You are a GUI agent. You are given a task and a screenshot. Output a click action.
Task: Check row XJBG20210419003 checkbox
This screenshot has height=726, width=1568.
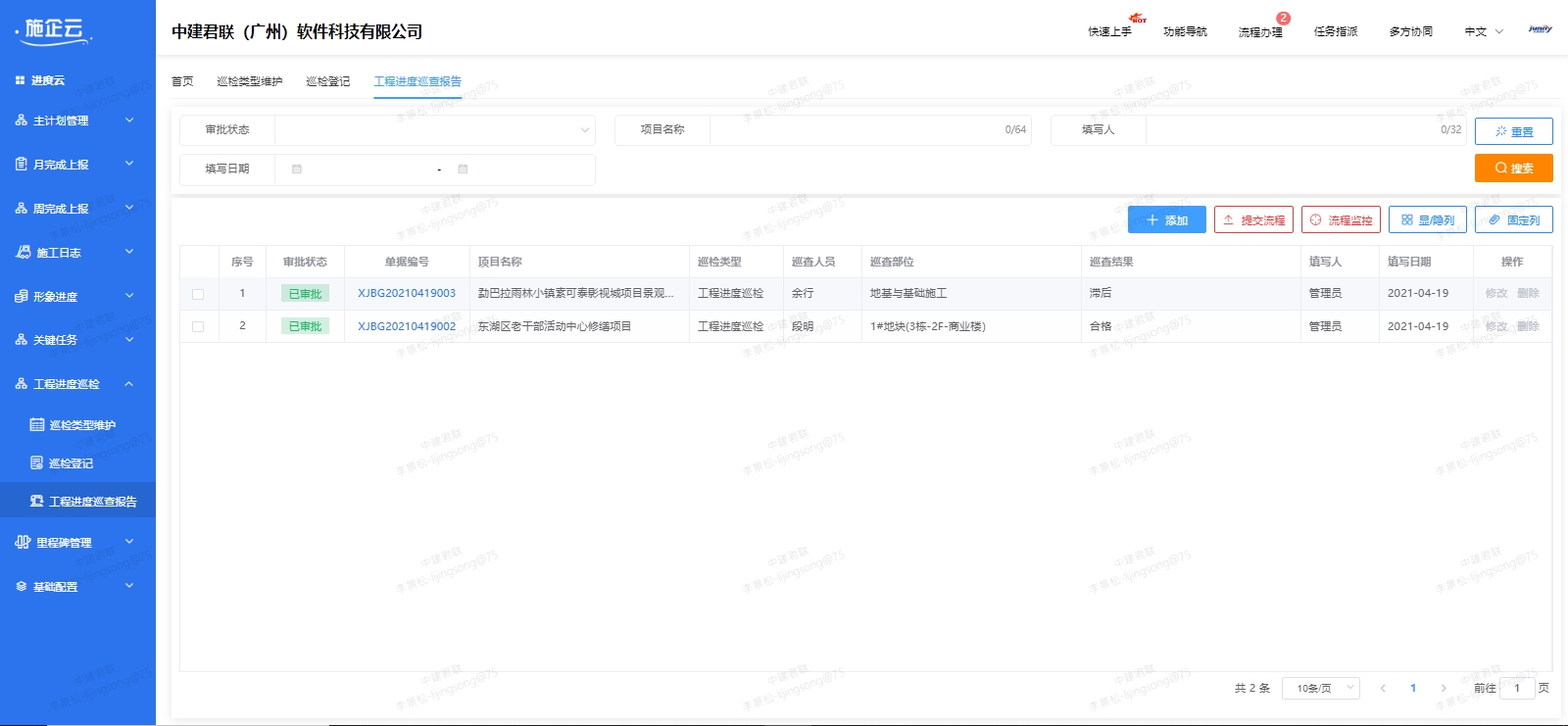click(x=198, y=294)
